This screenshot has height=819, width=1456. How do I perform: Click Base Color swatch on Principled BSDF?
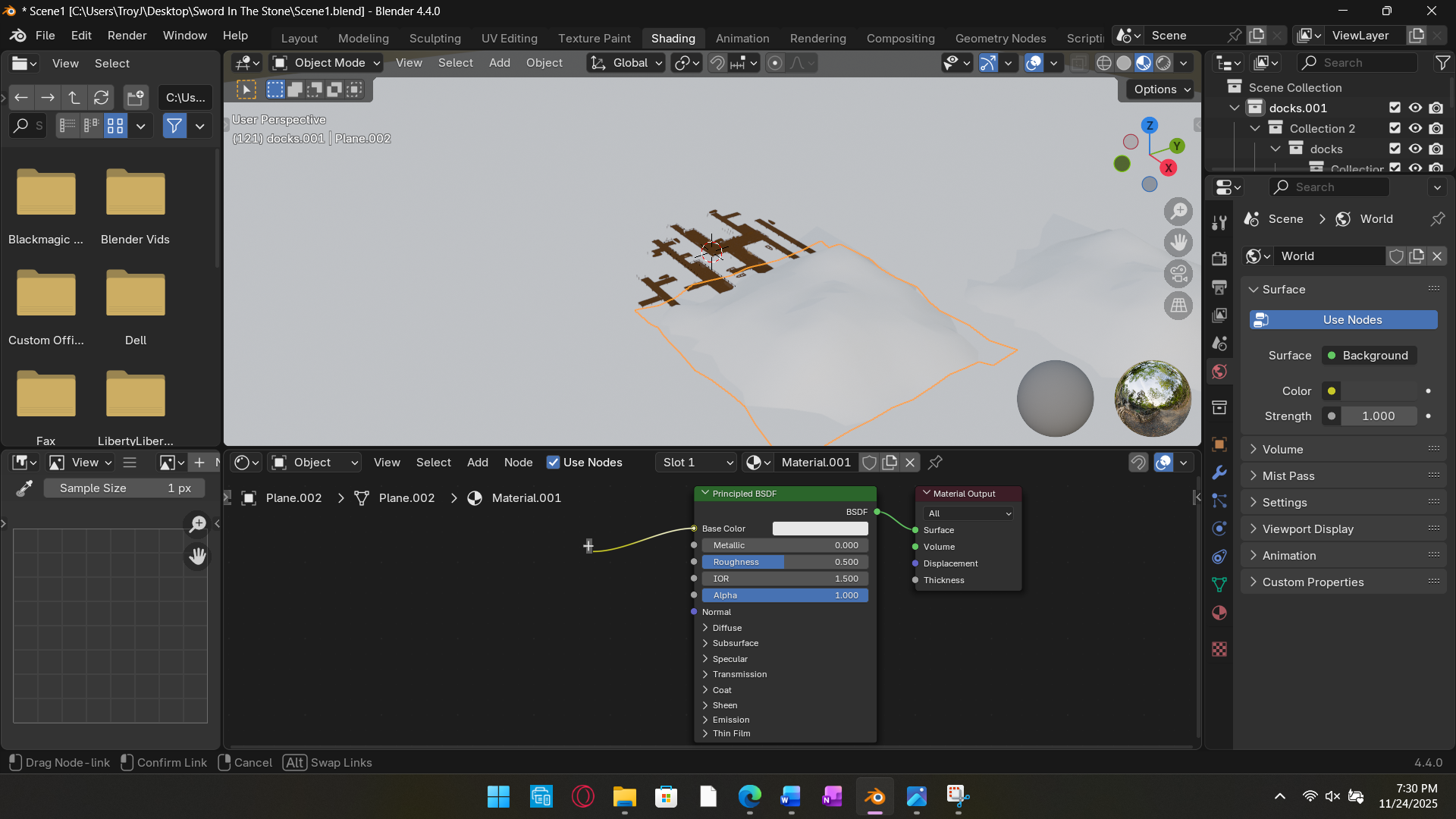tap(820, 529)
